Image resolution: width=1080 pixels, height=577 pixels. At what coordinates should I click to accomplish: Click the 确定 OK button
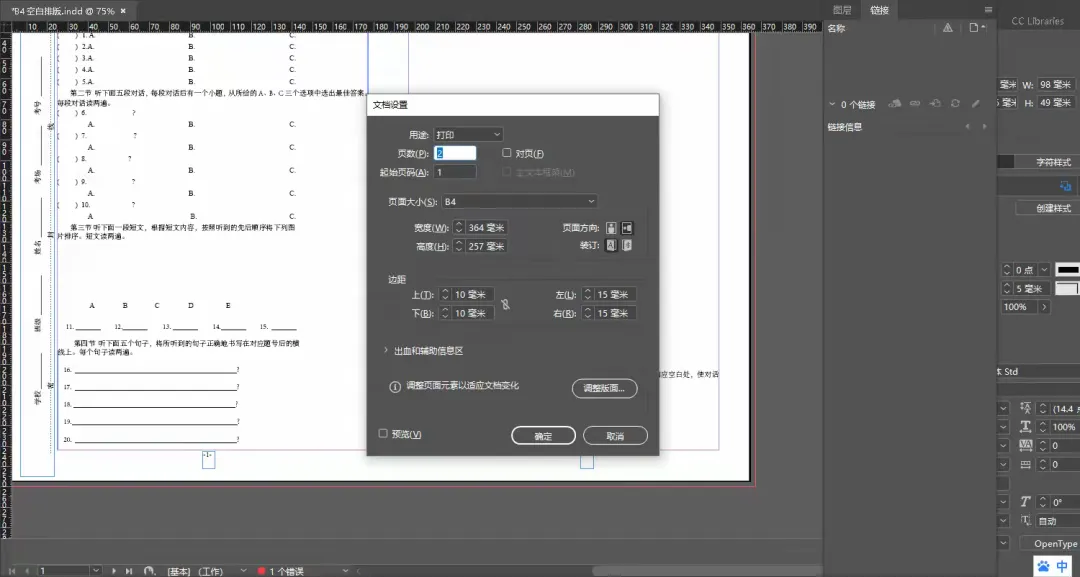(543, 436)
